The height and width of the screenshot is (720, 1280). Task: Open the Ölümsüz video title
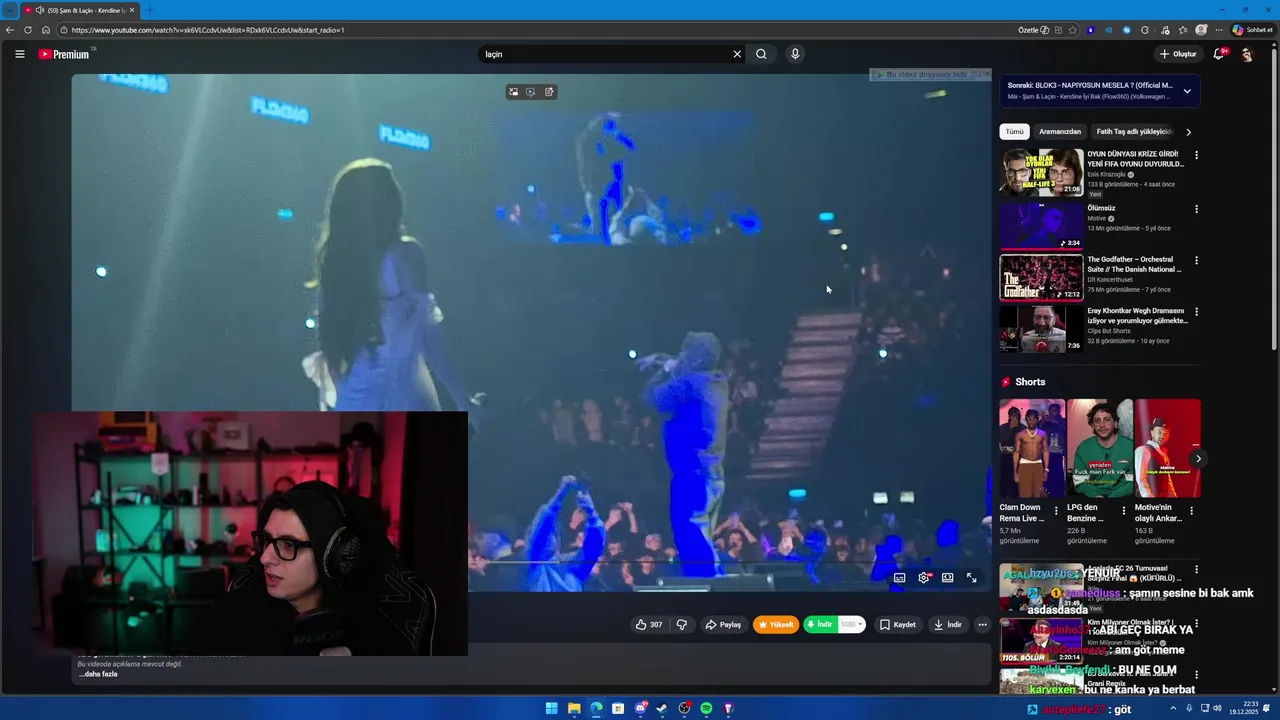[1101, 208]
